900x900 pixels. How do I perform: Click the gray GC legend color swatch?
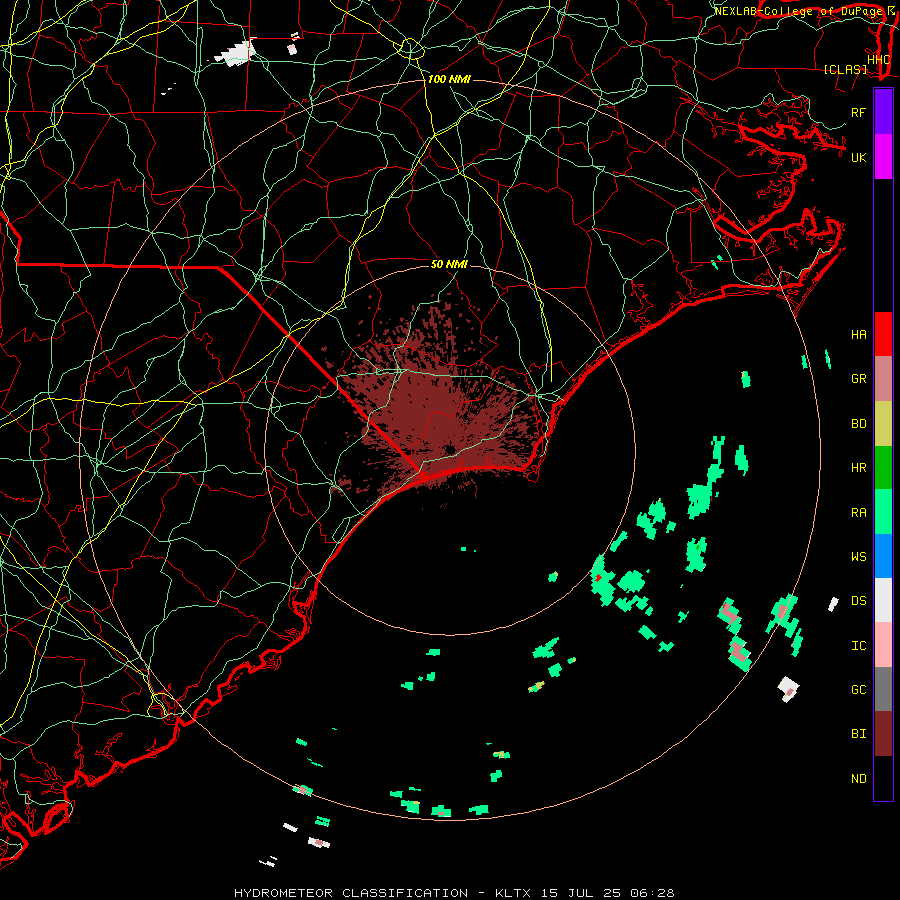[x=883, y=689]
